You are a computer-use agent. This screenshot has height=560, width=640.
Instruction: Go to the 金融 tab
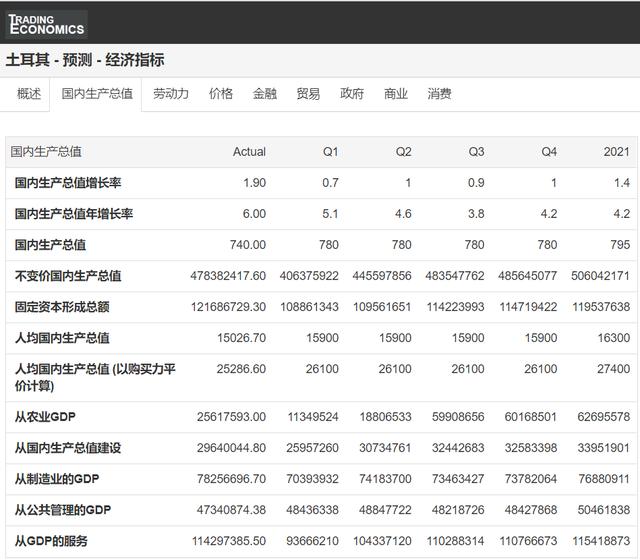(x=265, y=94)
